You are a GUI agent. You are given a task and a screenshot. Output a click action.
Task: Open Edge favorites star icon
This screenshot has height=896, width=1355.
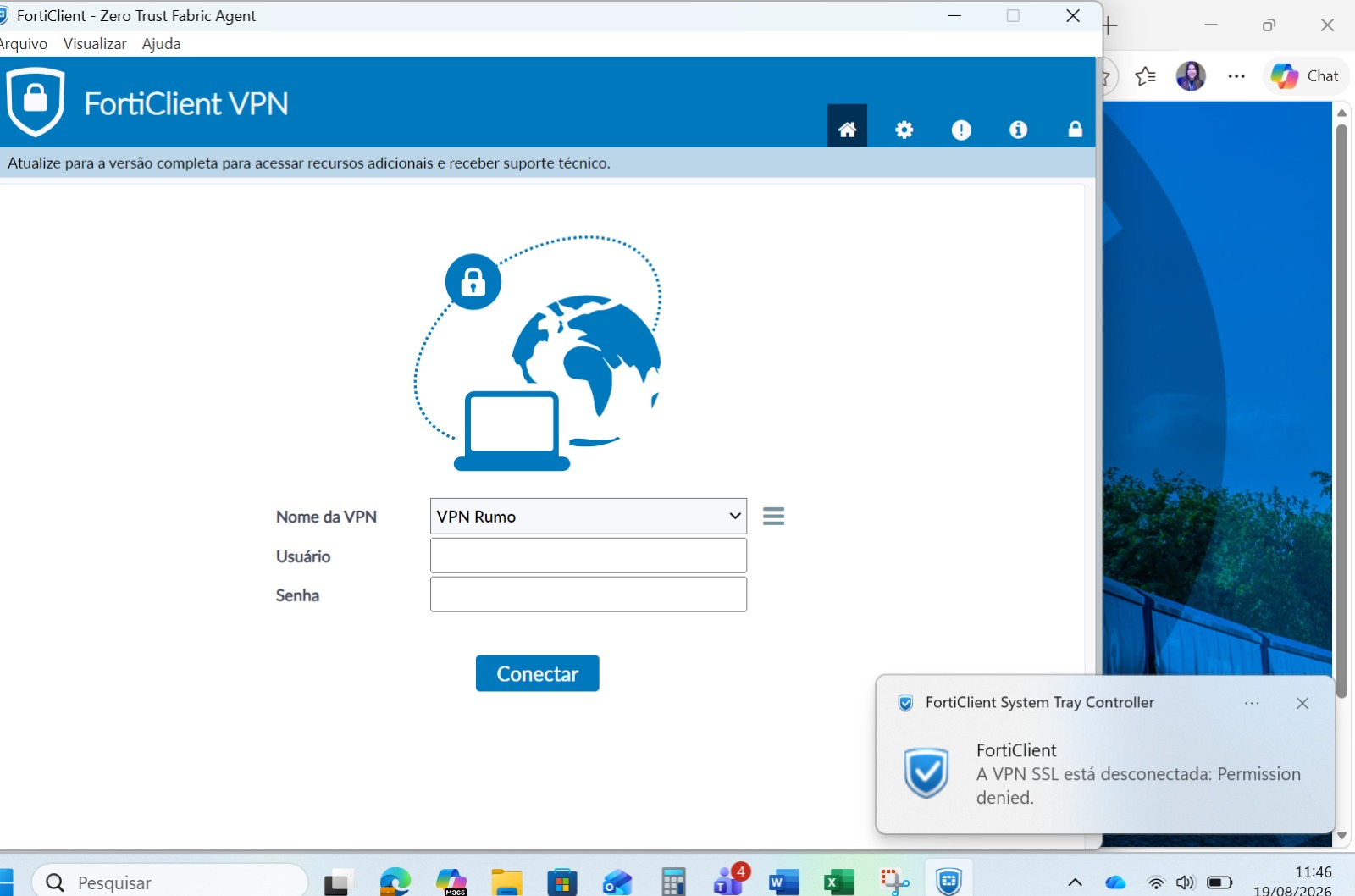(1145, 76)
